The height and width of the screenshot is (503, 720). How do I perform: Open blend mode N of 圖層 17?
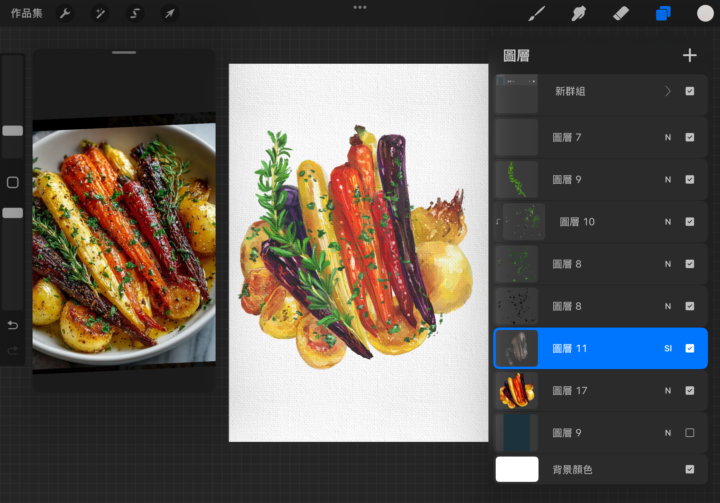[x=668, y=391]
